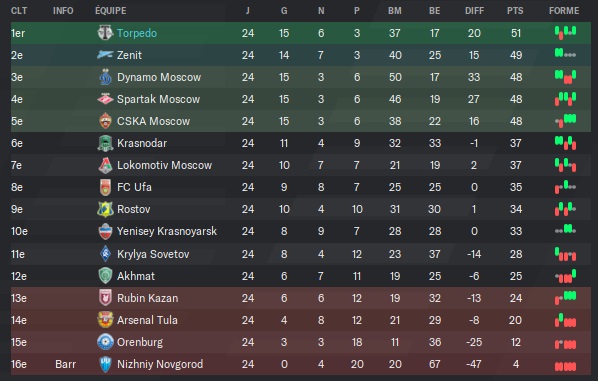The width and height of the screenshot is (598, 381).
Task: Click the Rostov team crest
Action: click(x=105, y=209)
